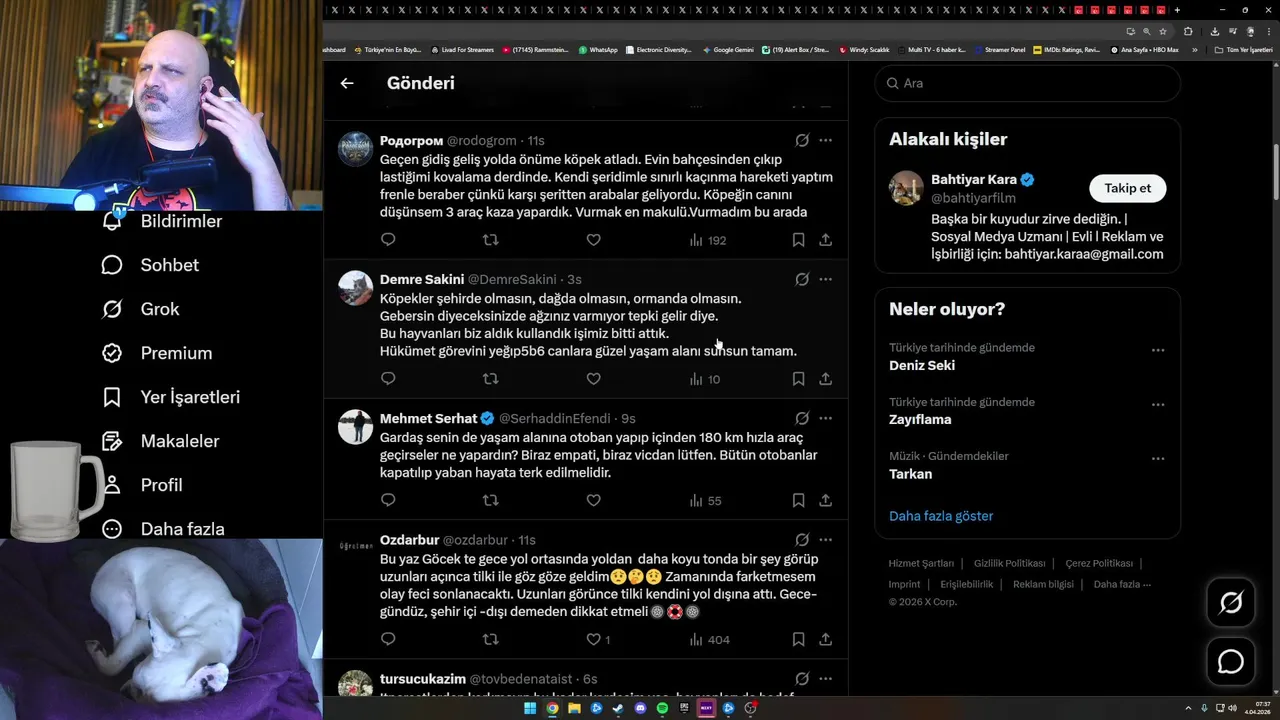Repost Ozdarbur's post
This screenshot has width=1280, height=720.
click(490, 639)
